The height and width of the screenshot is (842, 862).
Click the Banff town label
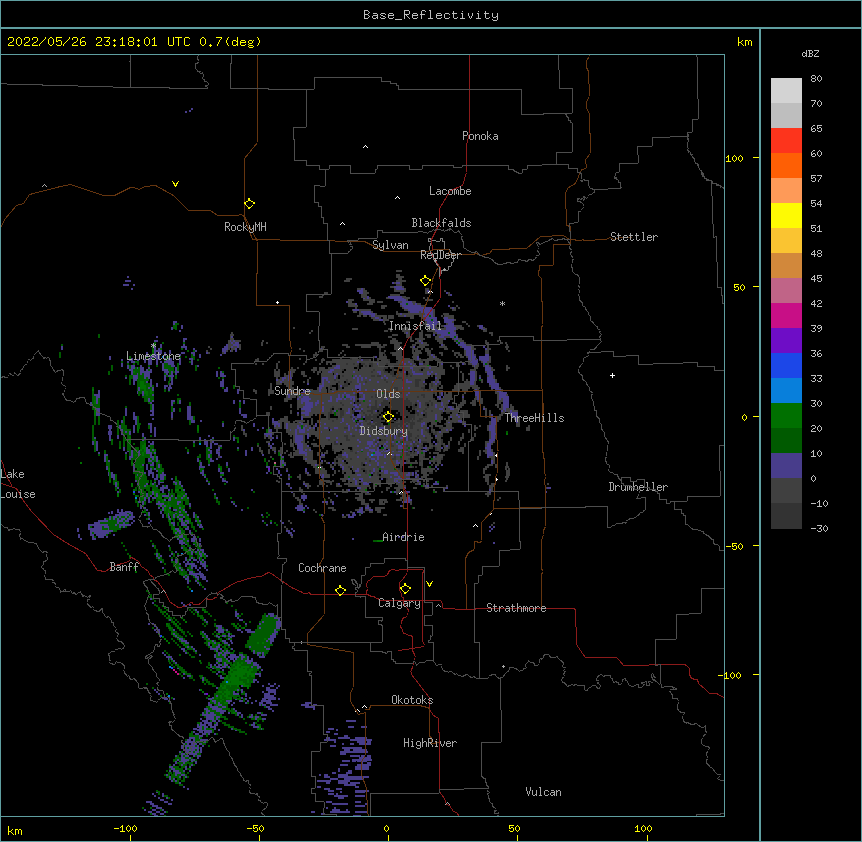[x=124, y=567]
